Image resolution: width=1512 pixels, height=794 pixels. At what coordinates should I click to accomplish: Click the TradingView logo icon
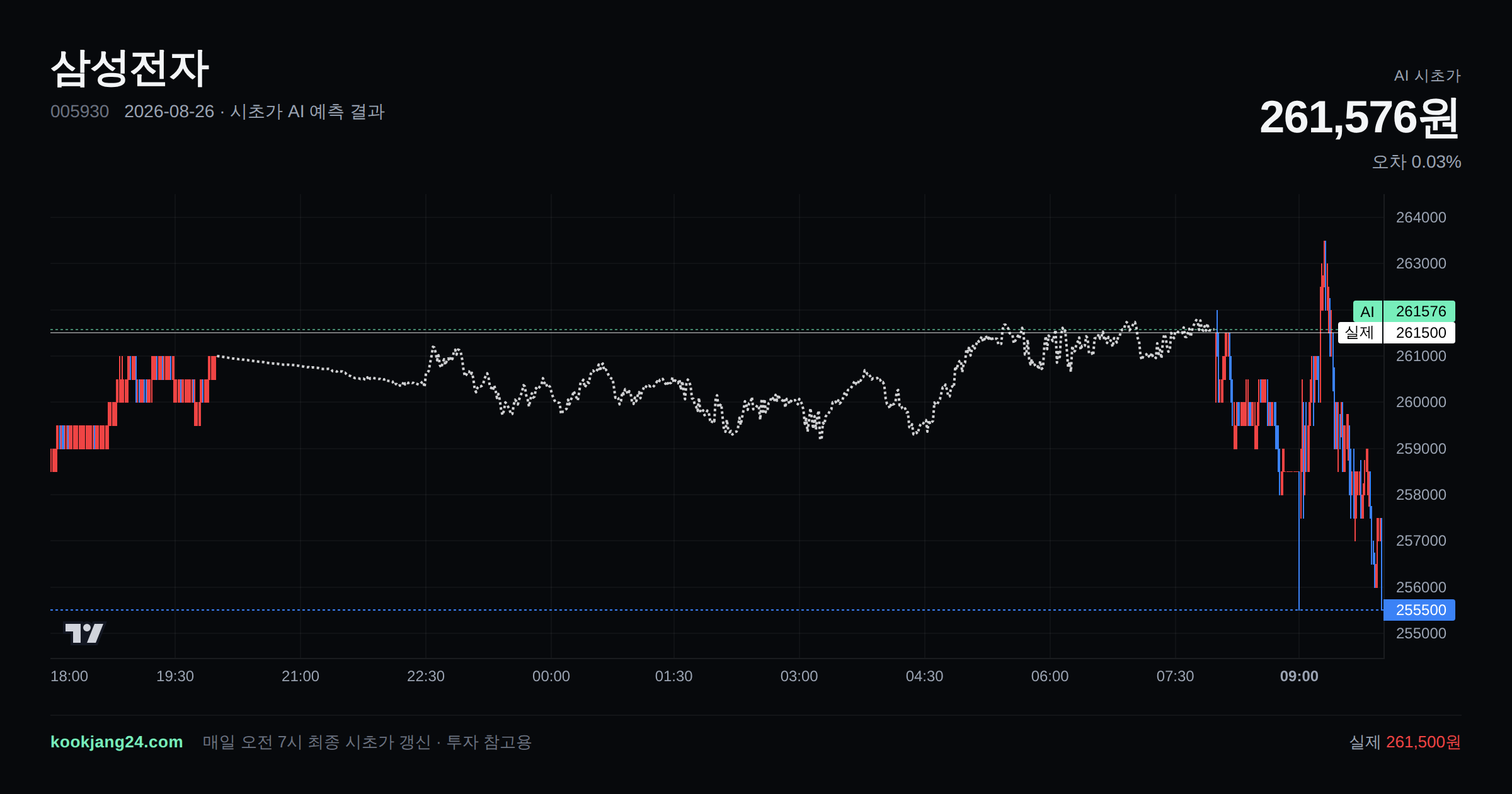coord(84,633)
